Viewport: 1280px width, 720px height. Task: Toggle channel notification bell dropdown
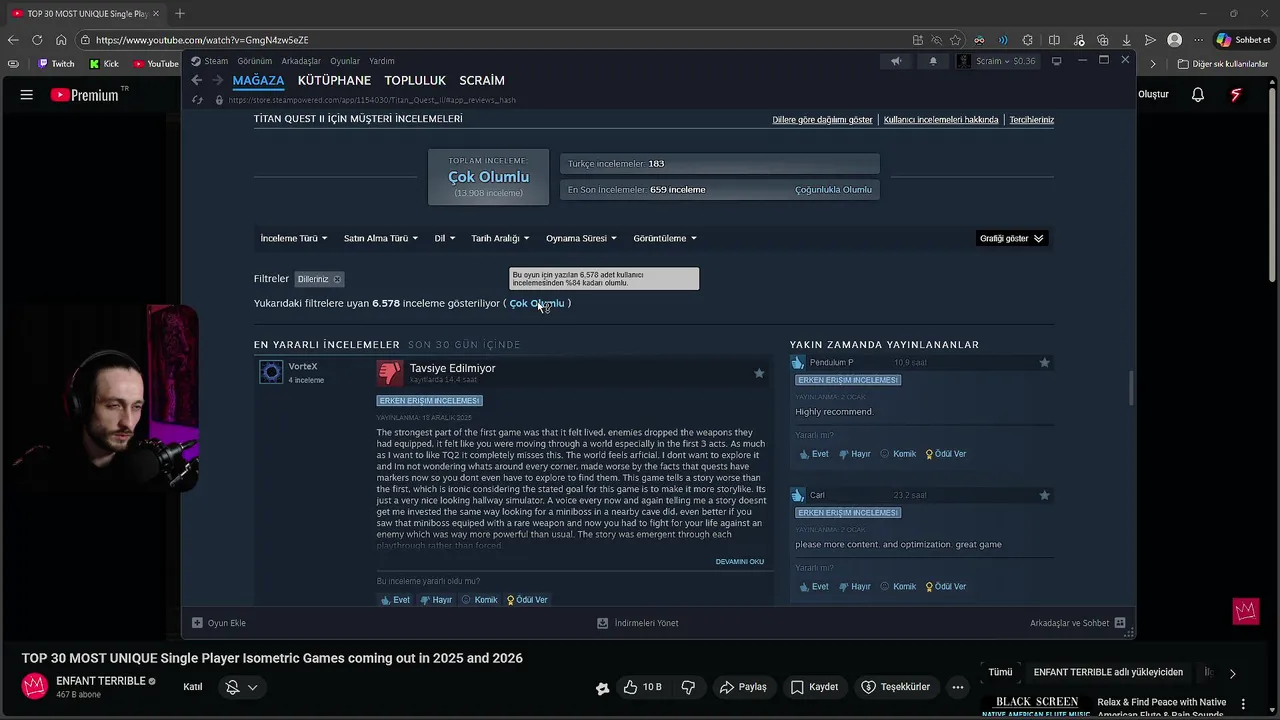[x=241, y=687]
